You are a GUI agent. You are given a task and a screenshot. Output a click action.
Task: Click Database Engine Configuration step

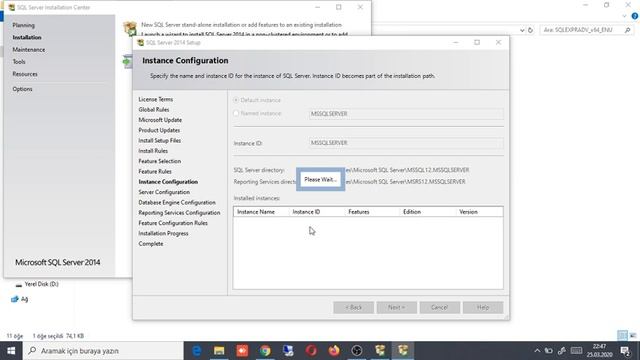tap(177, 202)
